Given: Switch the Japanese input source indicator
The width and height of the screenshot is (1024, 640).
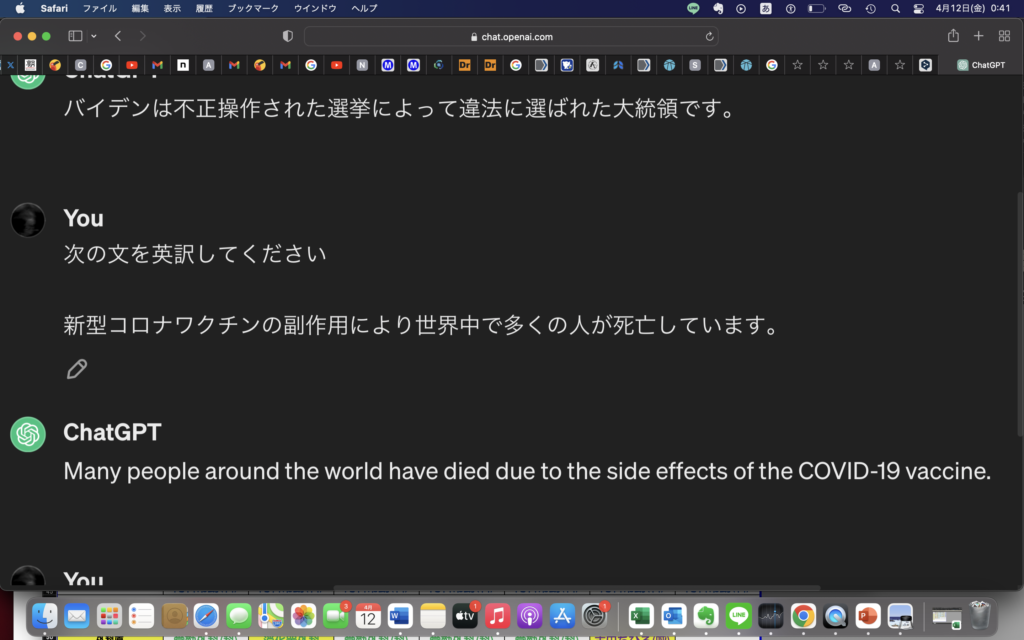Looking at the screenshot, I should (767, 8).
